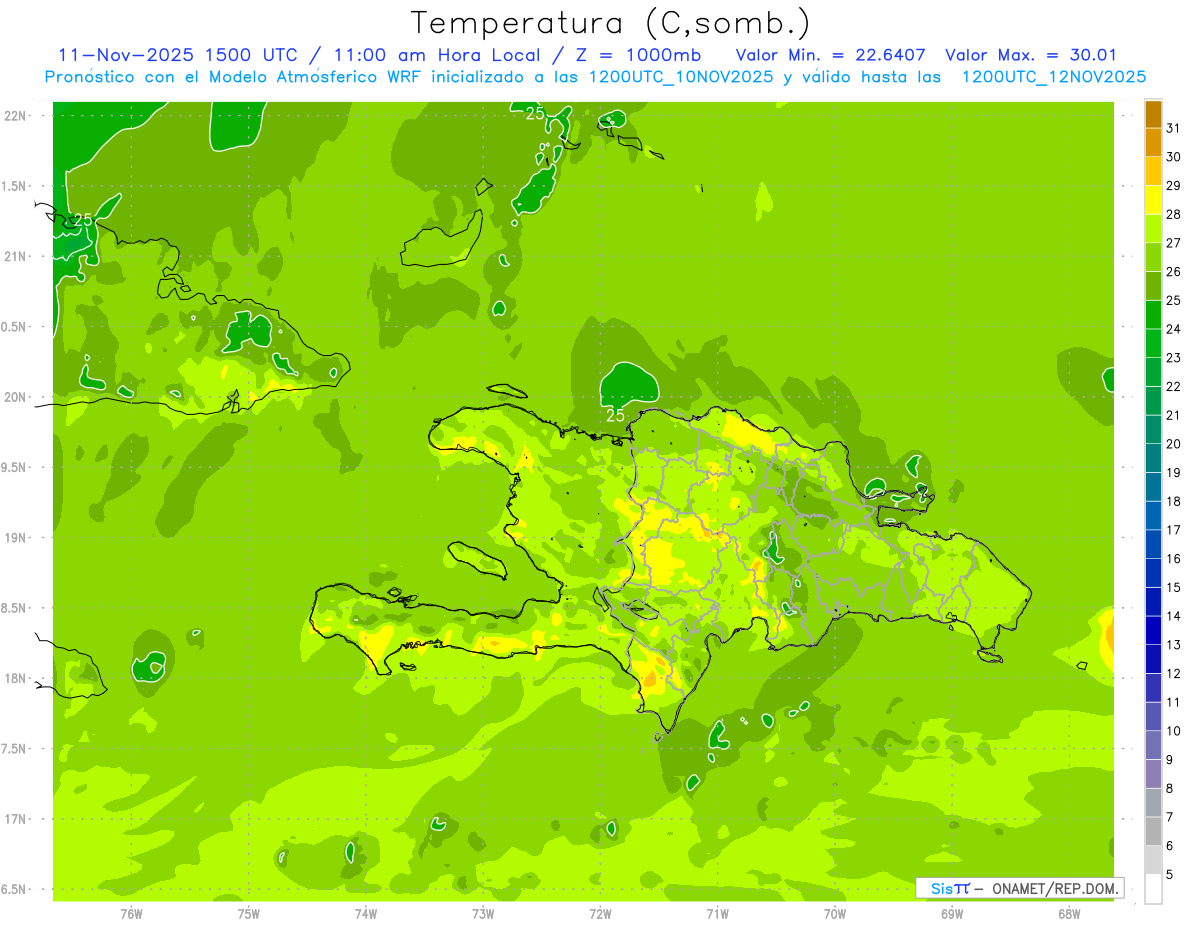The width and height of the screenshot is (1200, 927).
Task: Click the teal legend swatch between 19 and 20
Action: click(x=1153, y=458)
